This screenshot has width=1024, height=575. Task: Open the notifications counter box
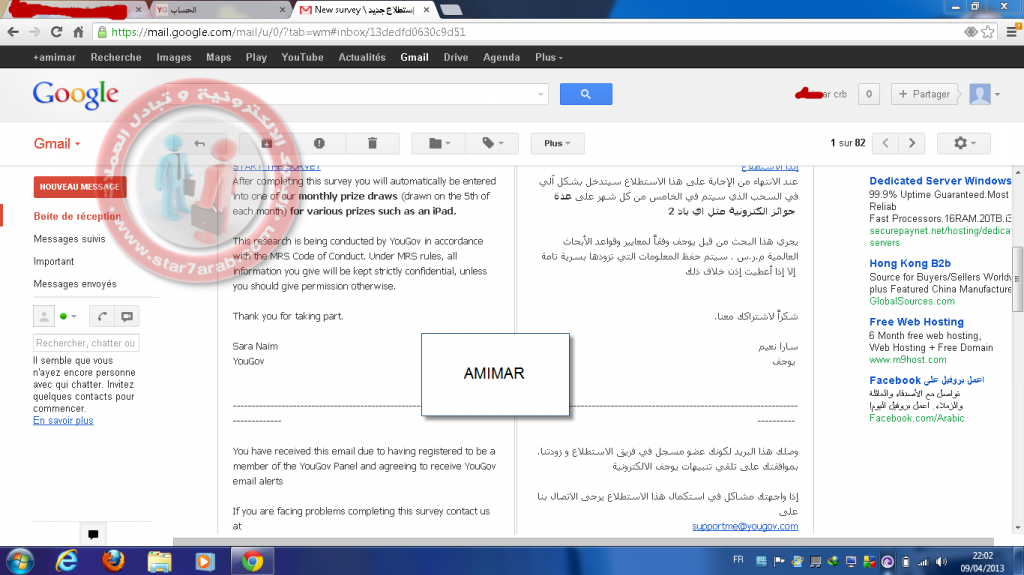(869, 94)
